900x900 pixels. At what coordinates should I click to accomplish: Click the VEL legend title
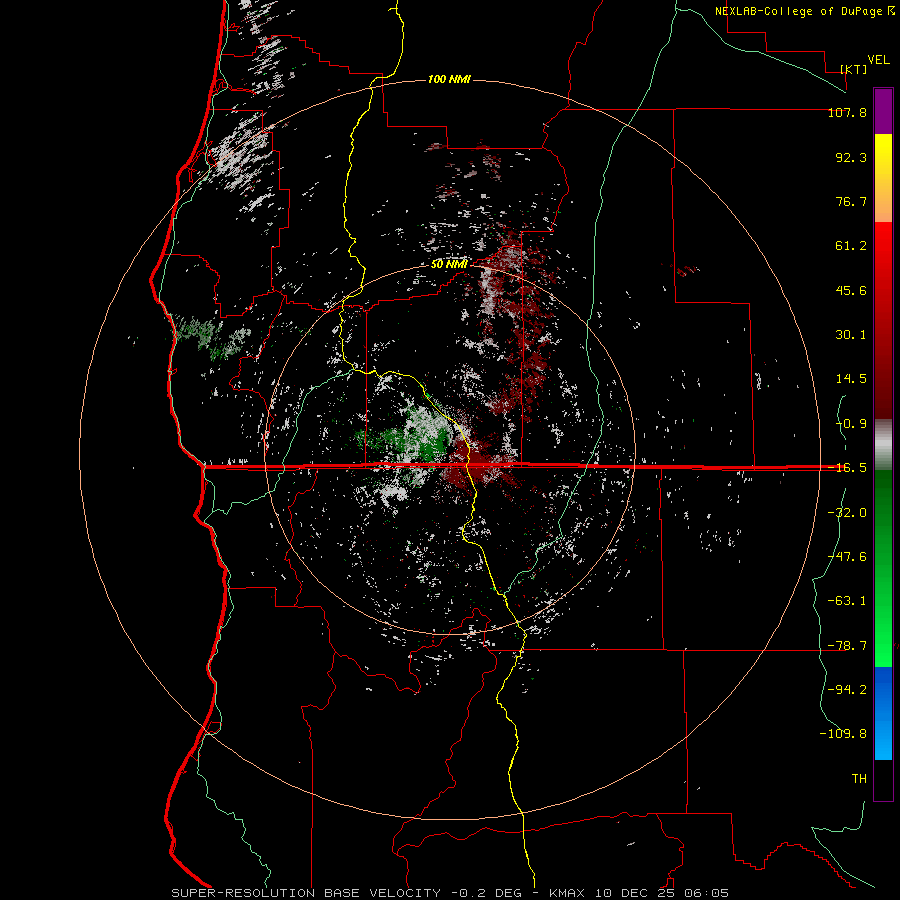point(878,60)
